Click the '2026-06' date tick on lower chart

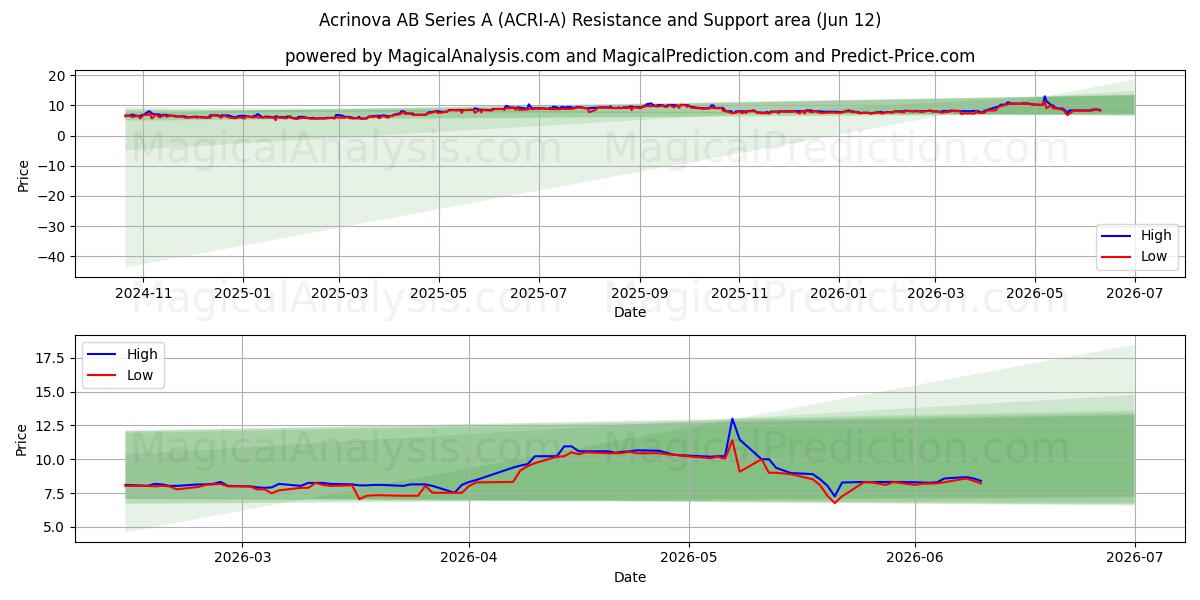coord(915,558)
